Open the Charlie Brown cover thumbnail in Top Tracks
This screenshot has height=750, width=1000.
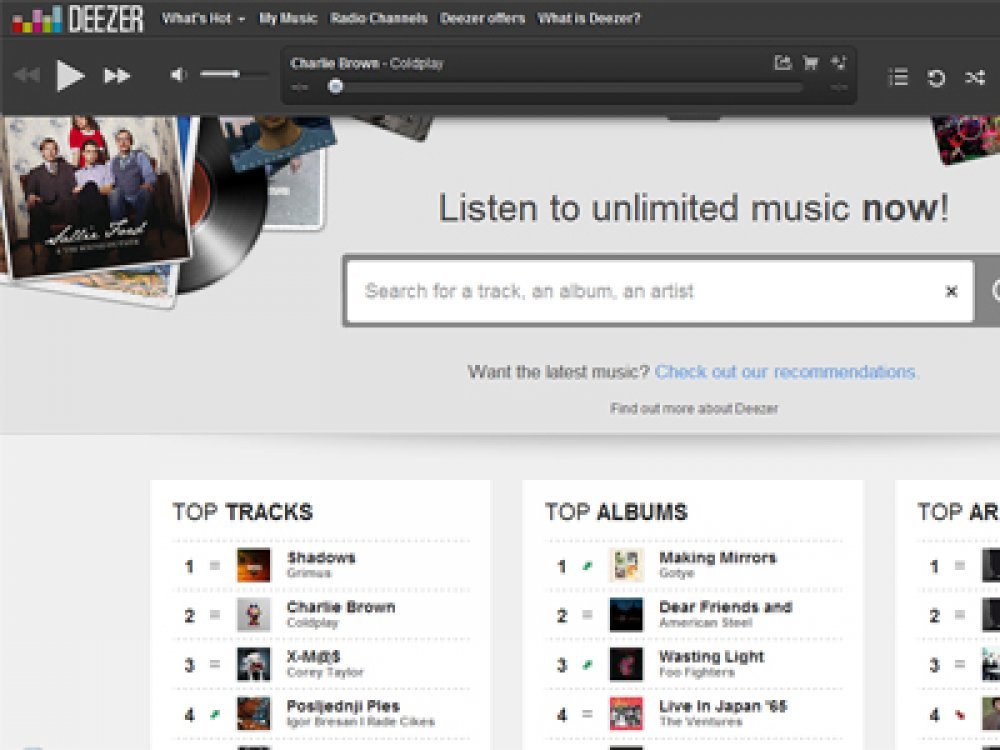click(x=253, y=615)
